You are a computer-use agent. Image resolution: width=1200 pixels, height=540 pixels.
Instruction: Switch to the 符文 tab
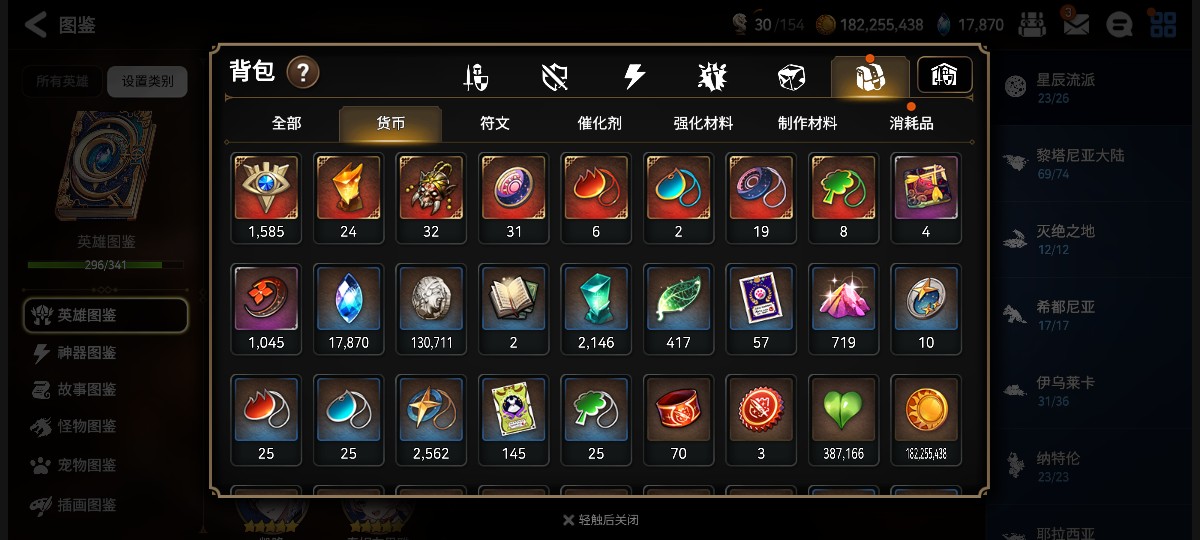495,124
